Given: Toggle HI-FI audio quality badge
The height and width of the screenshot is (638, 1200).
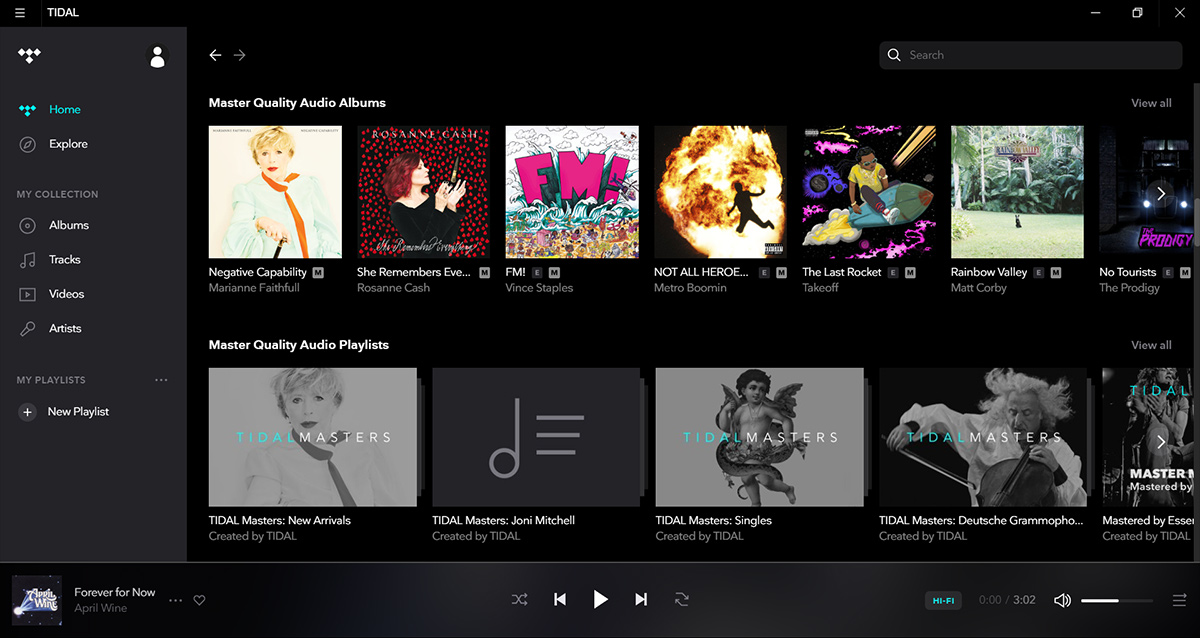Looking at the screenshot, I should tap(943, 601).
